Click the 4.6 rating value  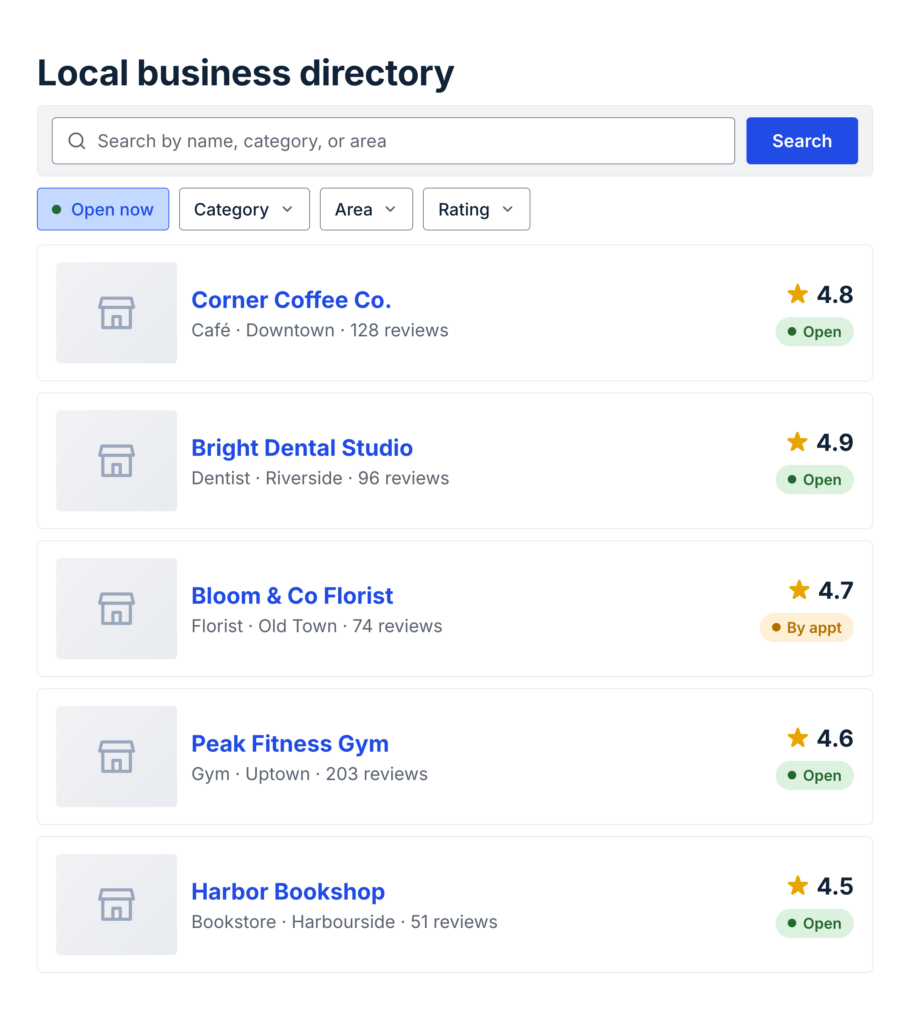tap(835, 739)
